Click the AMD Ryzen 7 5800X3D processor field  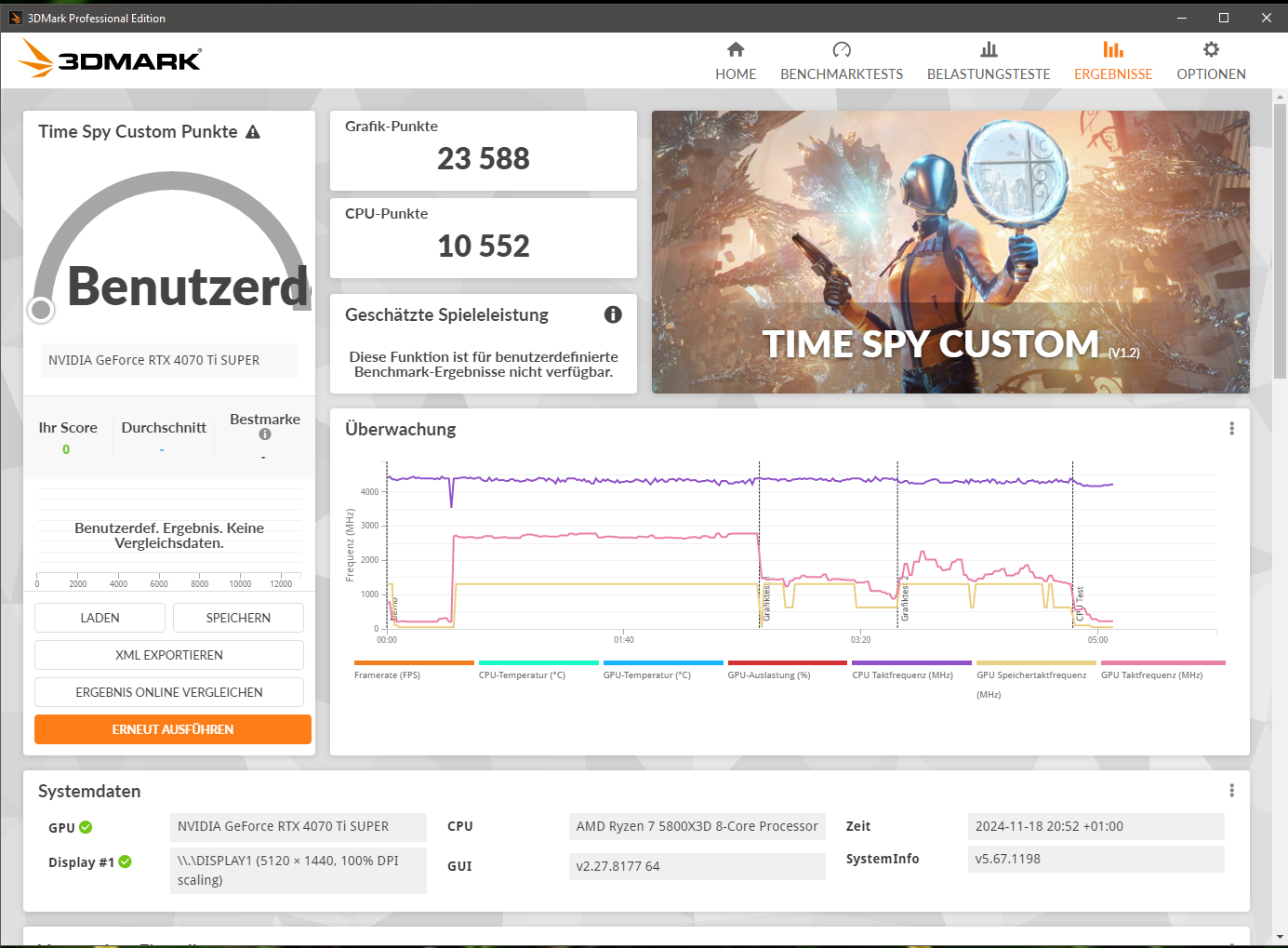(697, 826)
